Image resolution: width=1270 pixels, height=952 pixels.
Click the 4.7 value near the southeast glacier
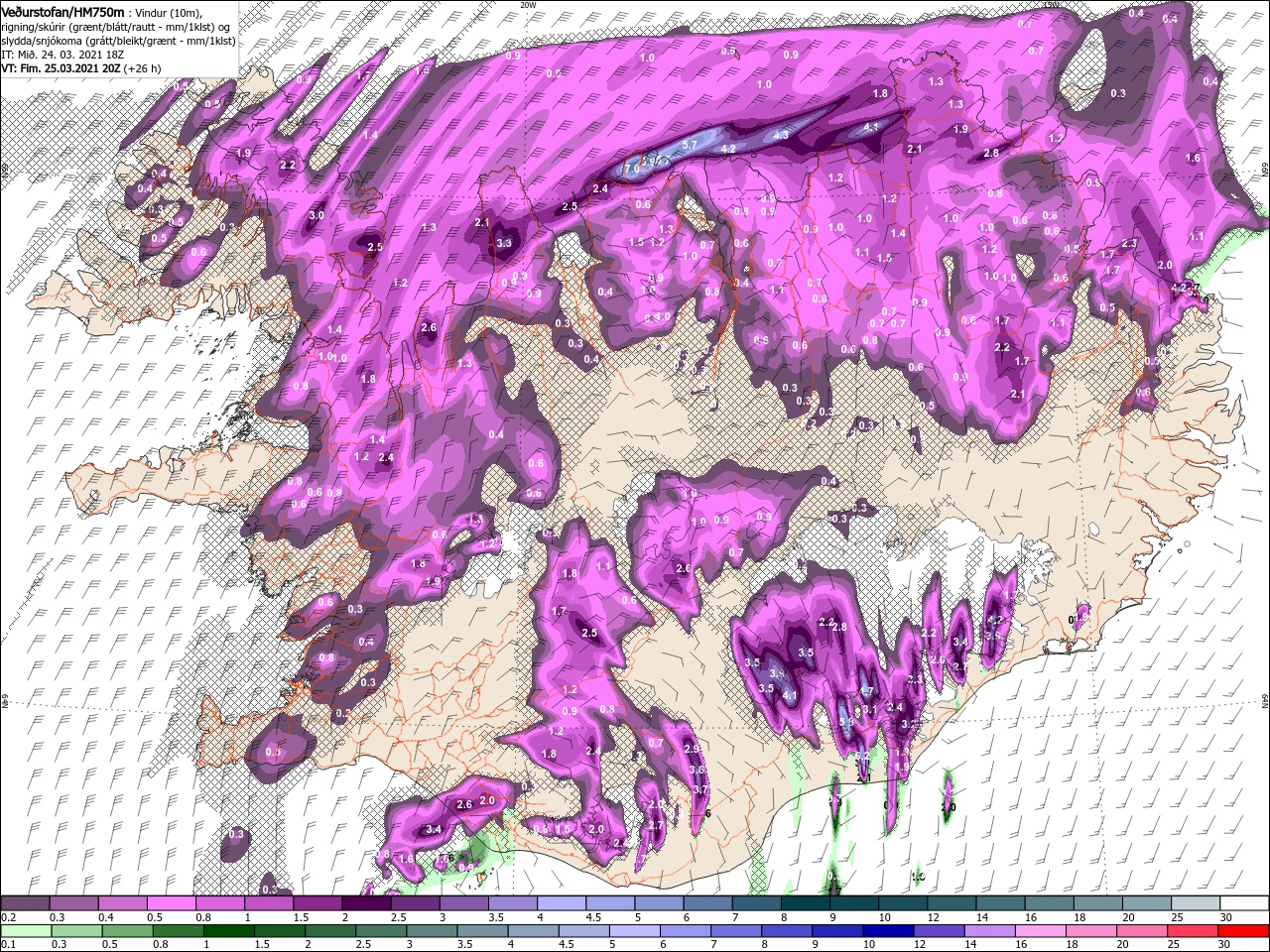[865, 691]
